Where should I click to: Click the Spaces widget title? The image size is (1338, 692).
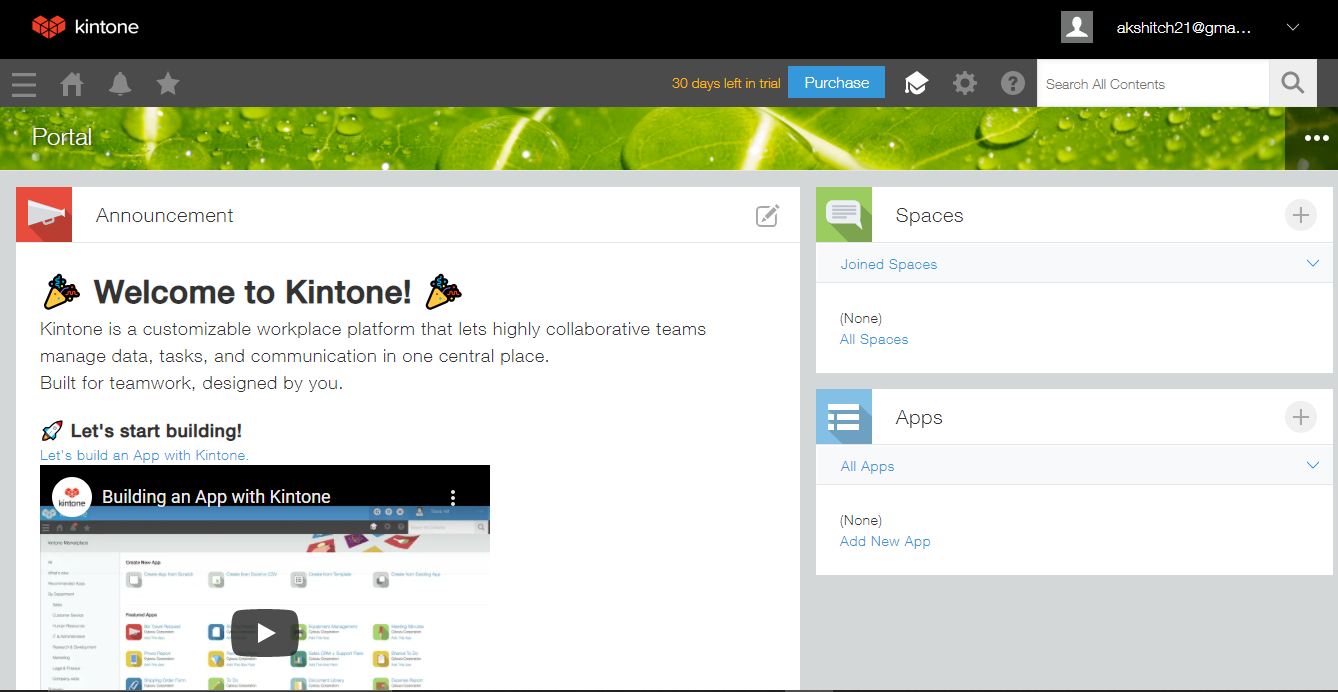coord(929,215)
